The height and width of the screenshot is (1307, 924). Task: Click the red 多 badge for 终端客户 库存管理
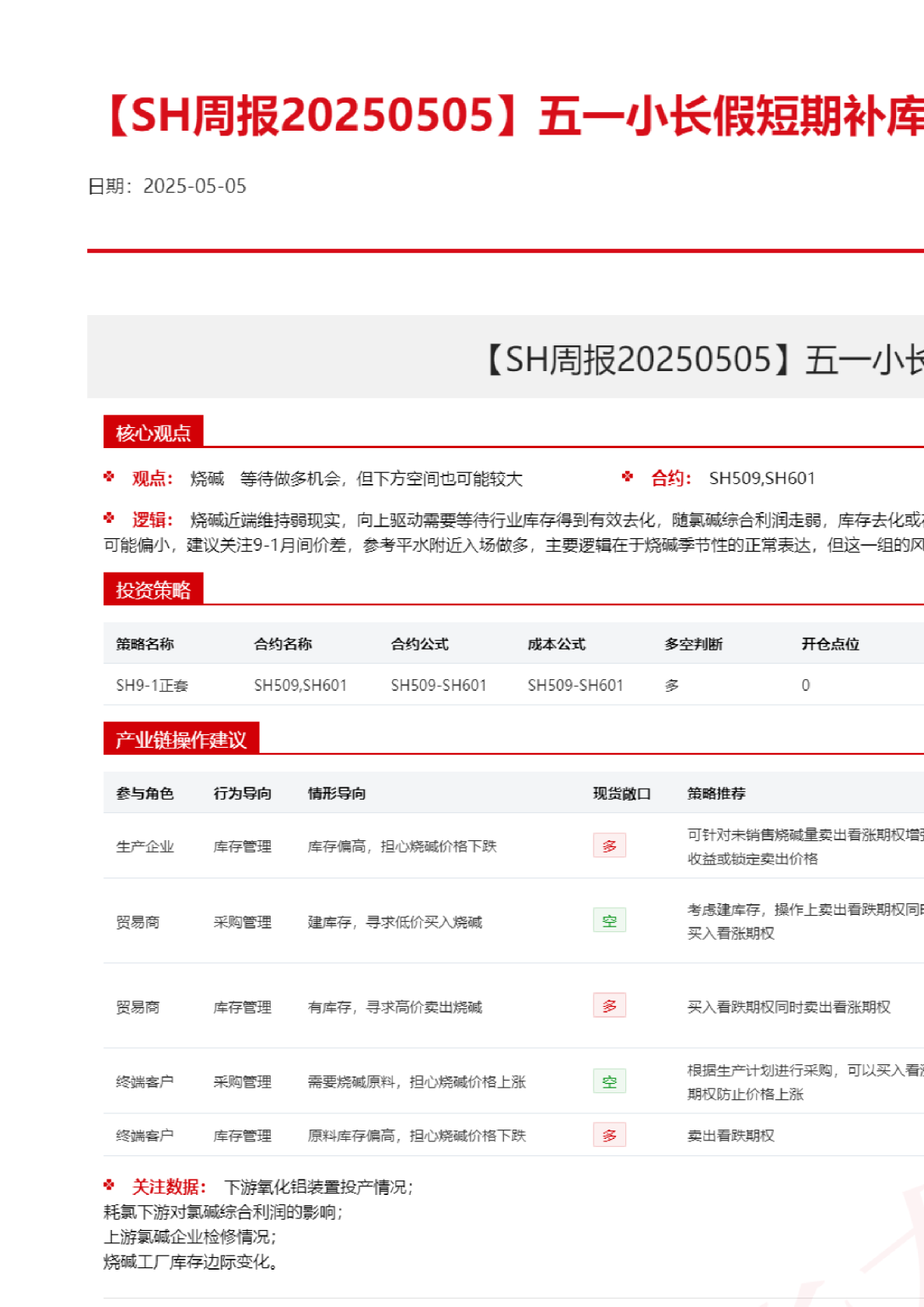click(x=609, y=1135)
